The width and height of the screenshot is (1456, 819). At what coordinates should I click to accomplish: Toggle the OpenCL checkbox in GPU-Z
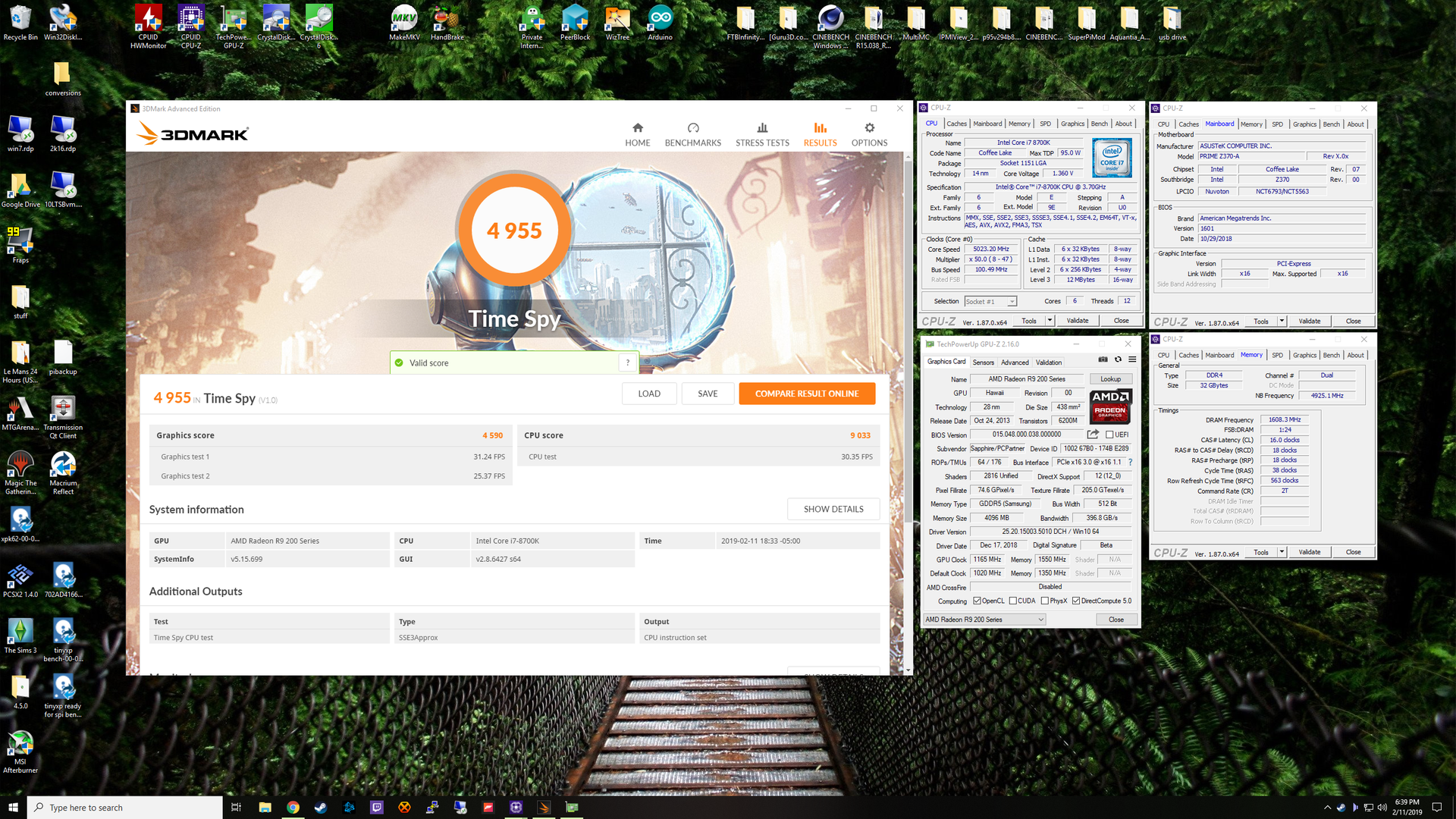pos(977,601)
